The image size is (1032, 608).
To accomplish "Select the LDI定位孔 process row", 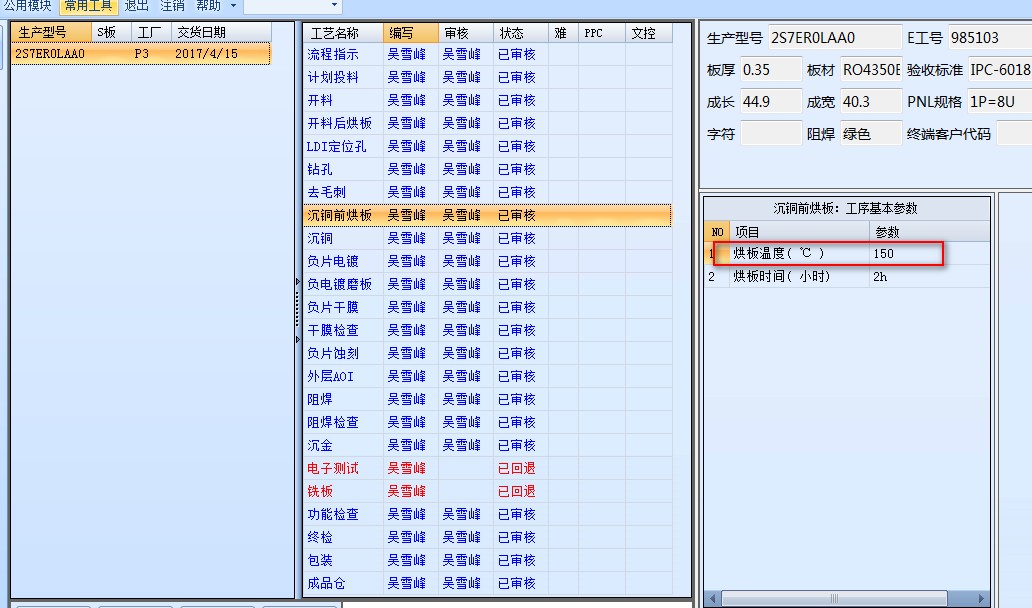I will point(488,146).
